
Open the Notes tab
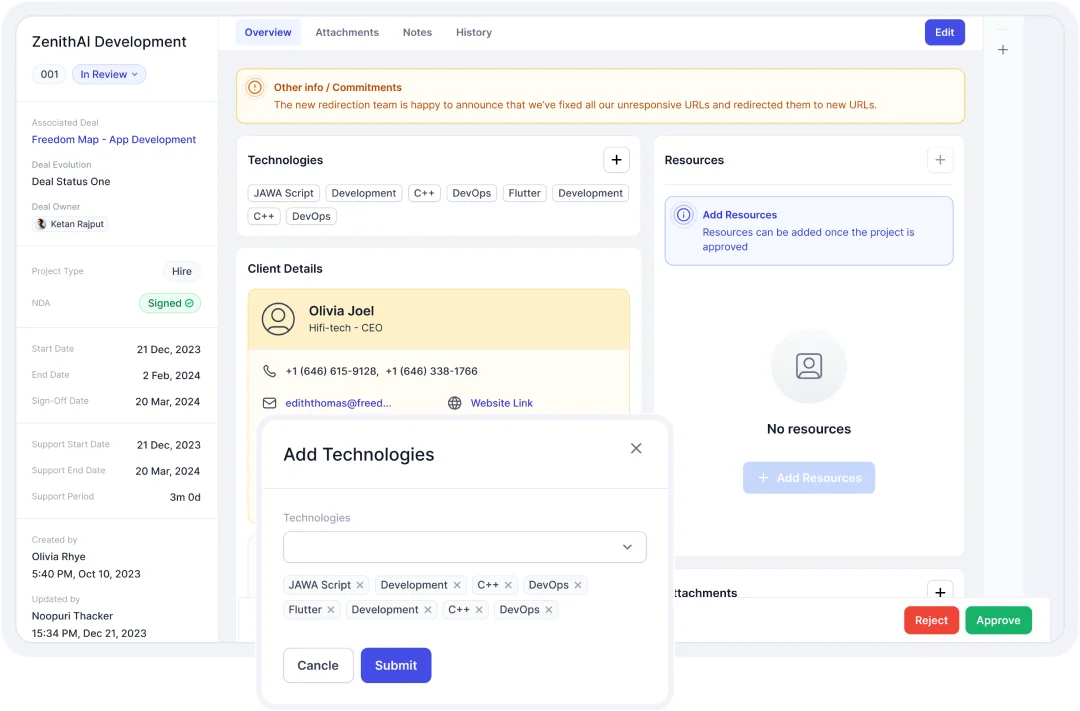coord(417,32)
